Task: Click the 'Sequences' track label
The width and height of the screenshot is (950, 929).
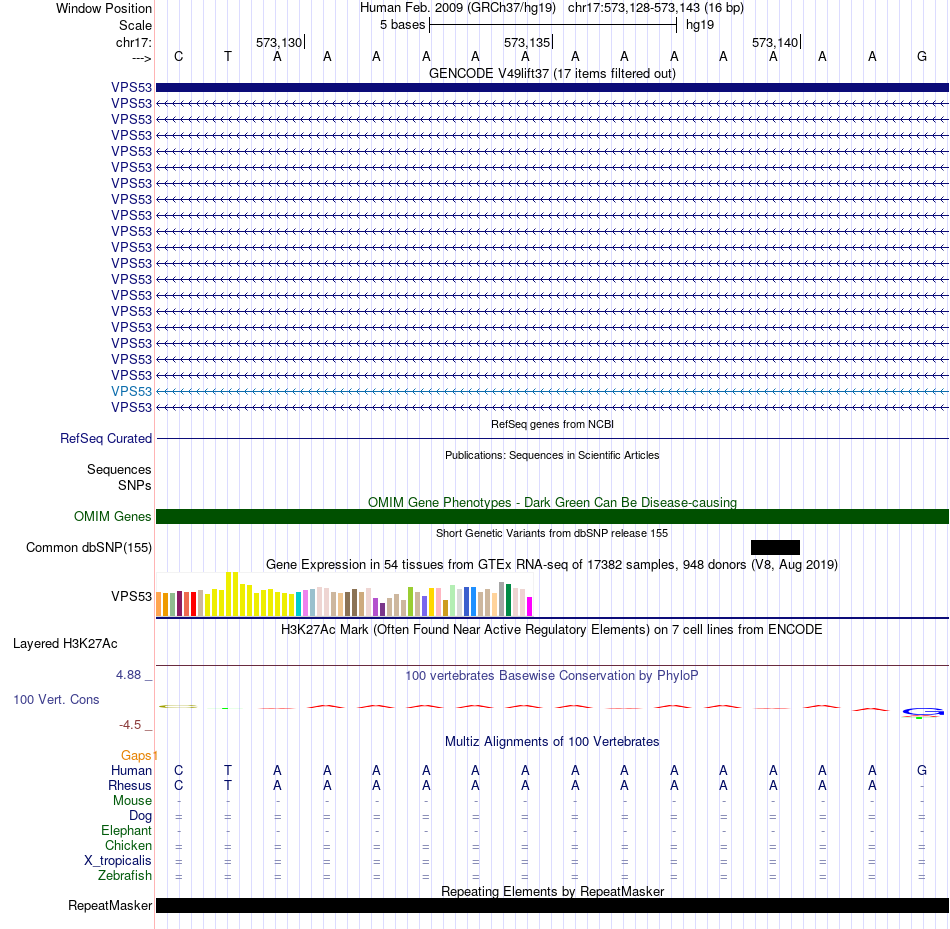Action: (119, 470)
